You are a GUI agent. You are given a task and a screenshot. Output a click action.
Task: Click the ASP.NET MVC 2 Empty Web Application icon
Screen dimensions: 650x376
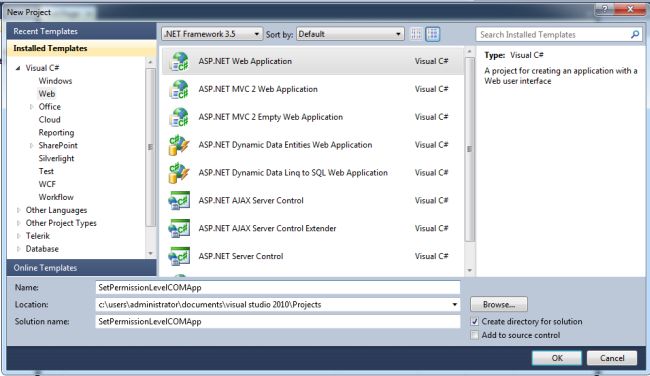coord(179,117)
